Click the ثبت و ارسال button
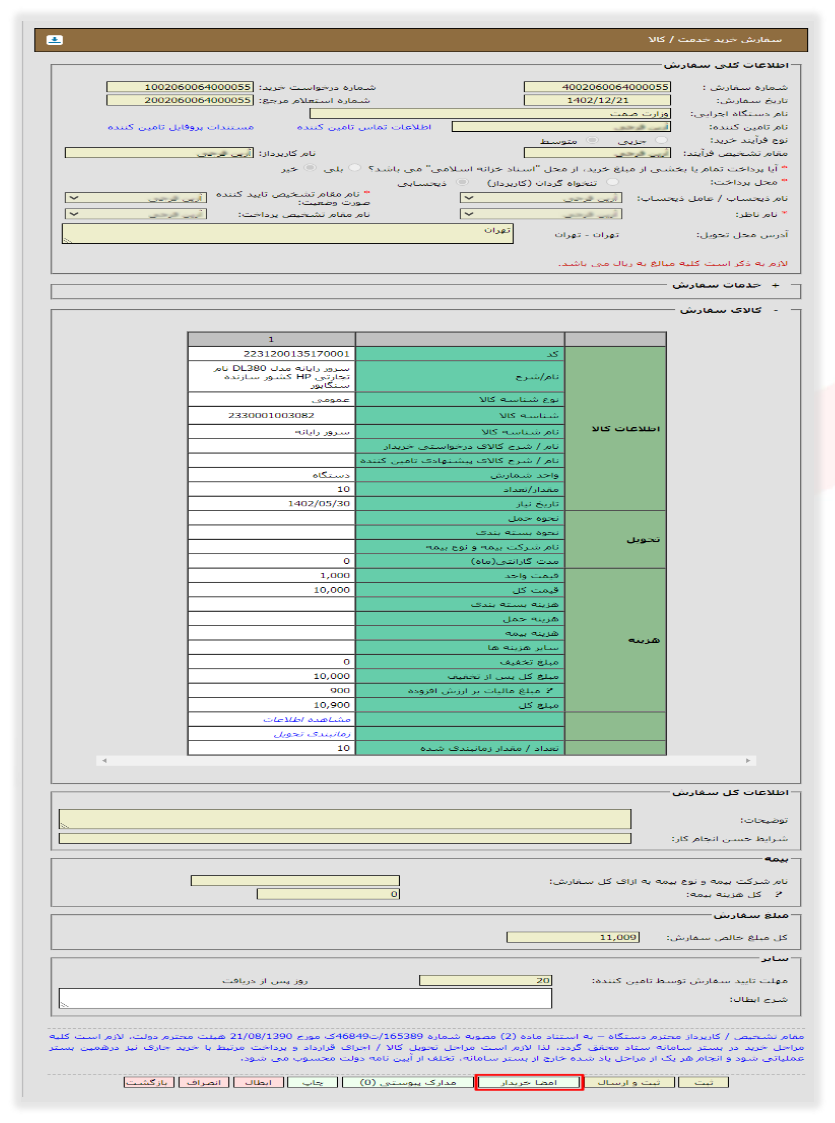 (x=629, y=1082)
